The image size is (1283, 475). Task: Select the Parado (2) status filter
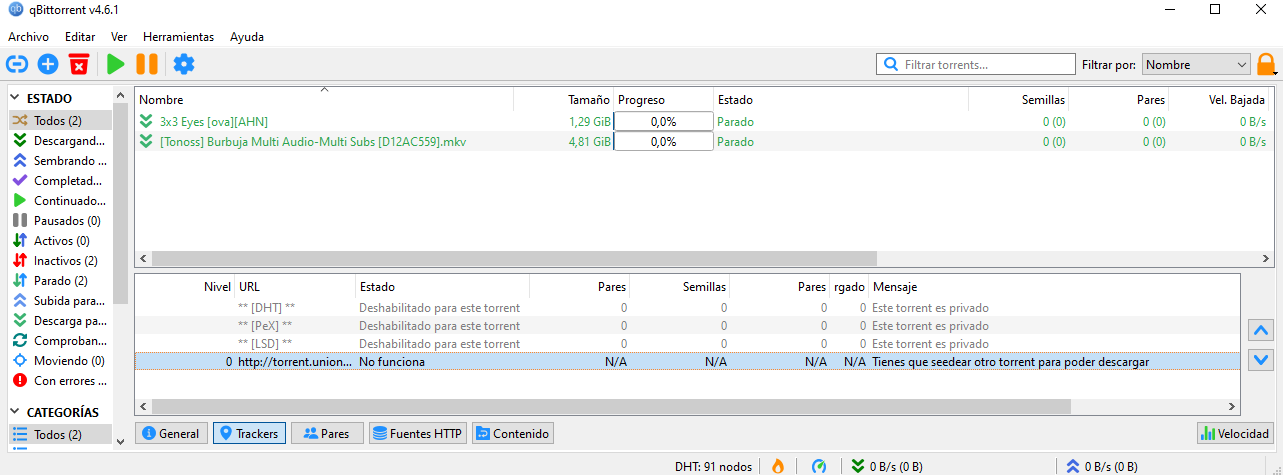coord(59,281)
